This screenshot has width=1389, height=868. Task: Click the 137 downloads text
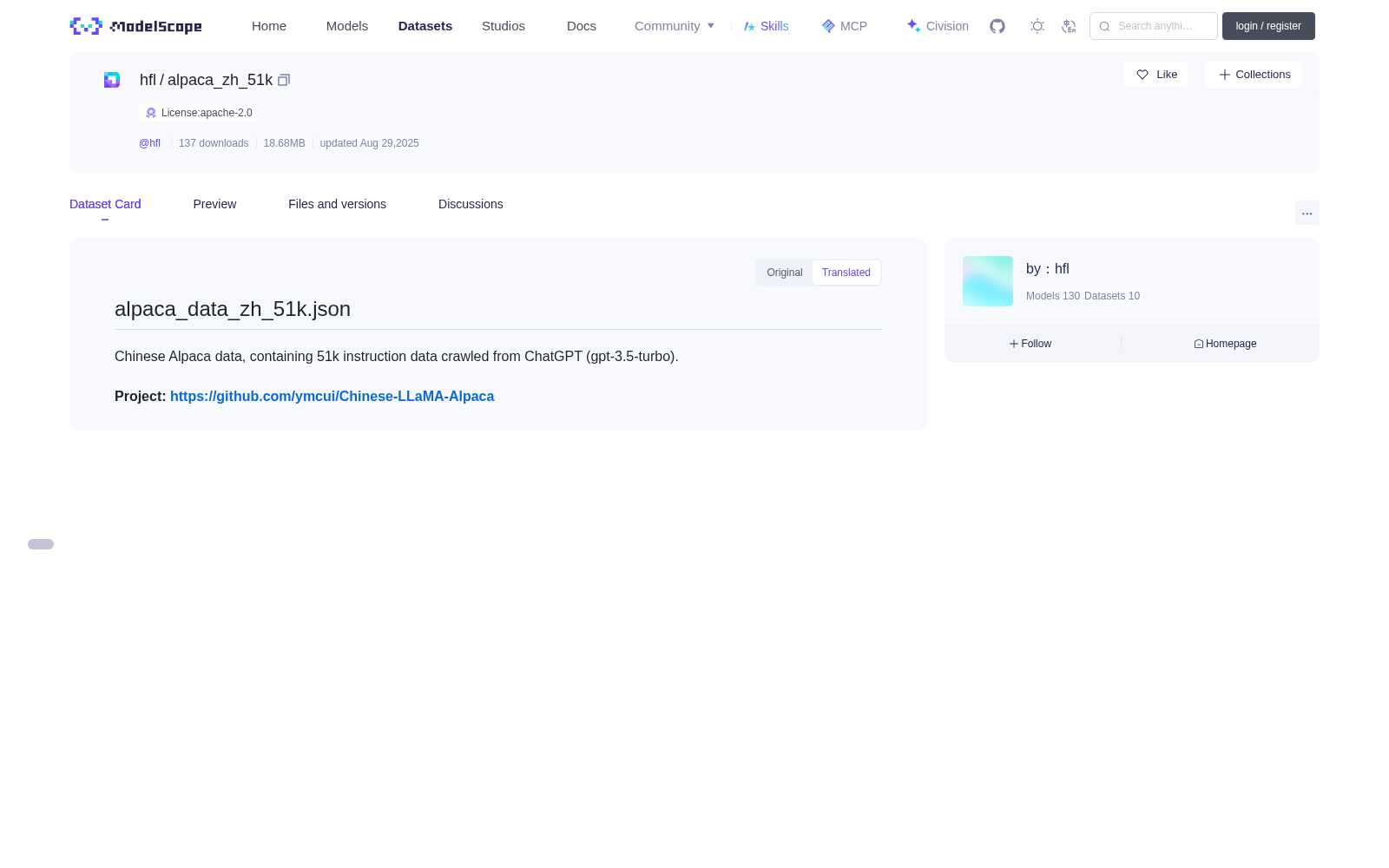click(214, 143)
